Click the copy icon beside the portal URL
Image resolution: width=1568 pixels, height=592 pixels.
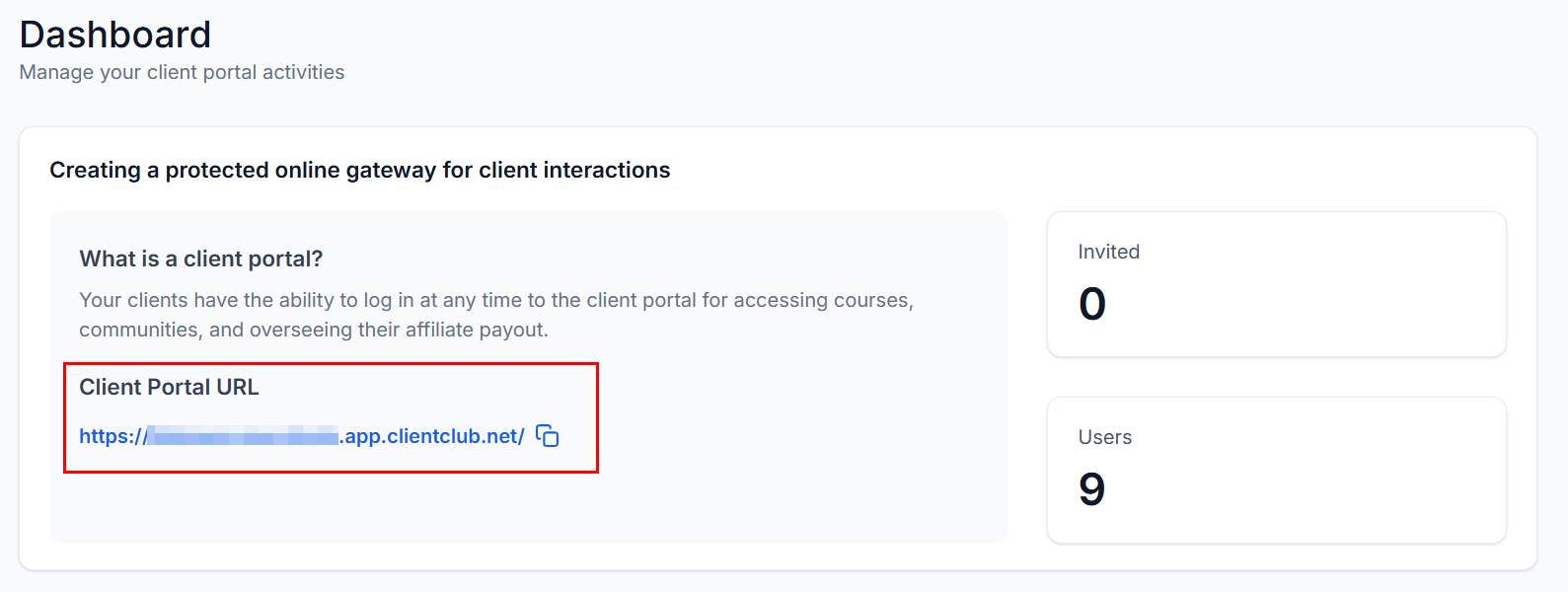pyautogui.click(x=548, y=436)
